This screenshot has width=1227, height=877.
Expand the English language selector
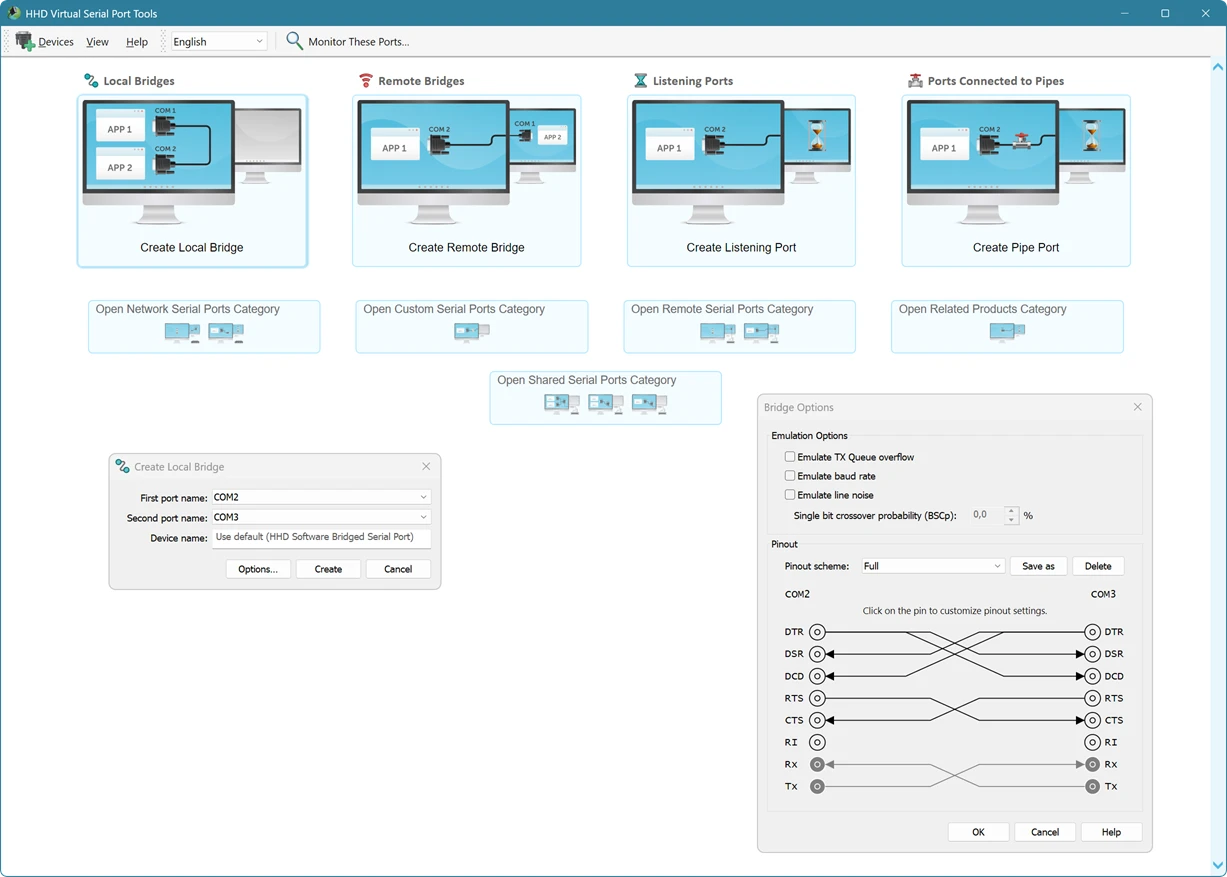[259, 42]
